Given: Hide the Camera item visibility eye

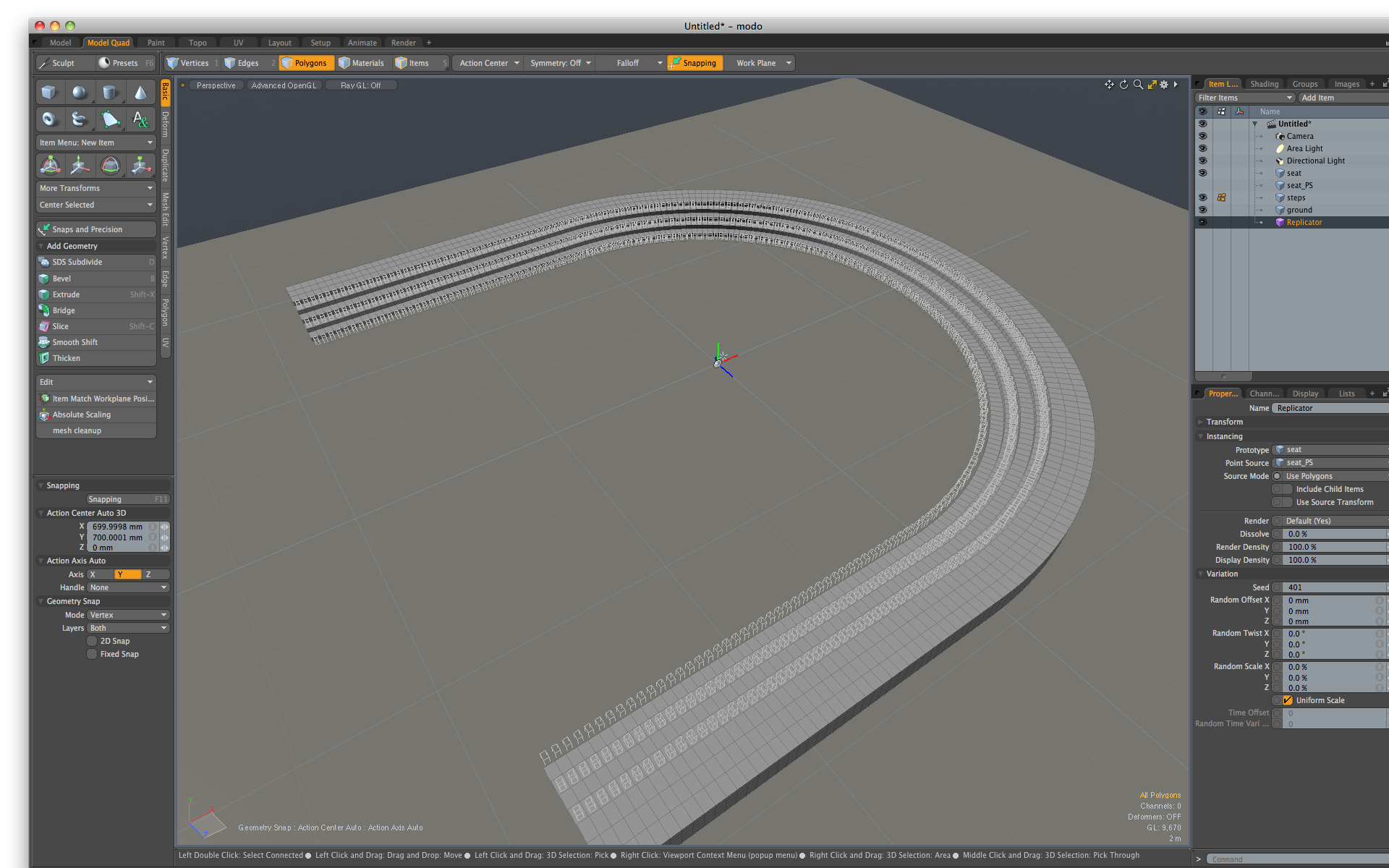Looking at the screenshot, I should click(x=1202, y=136).
